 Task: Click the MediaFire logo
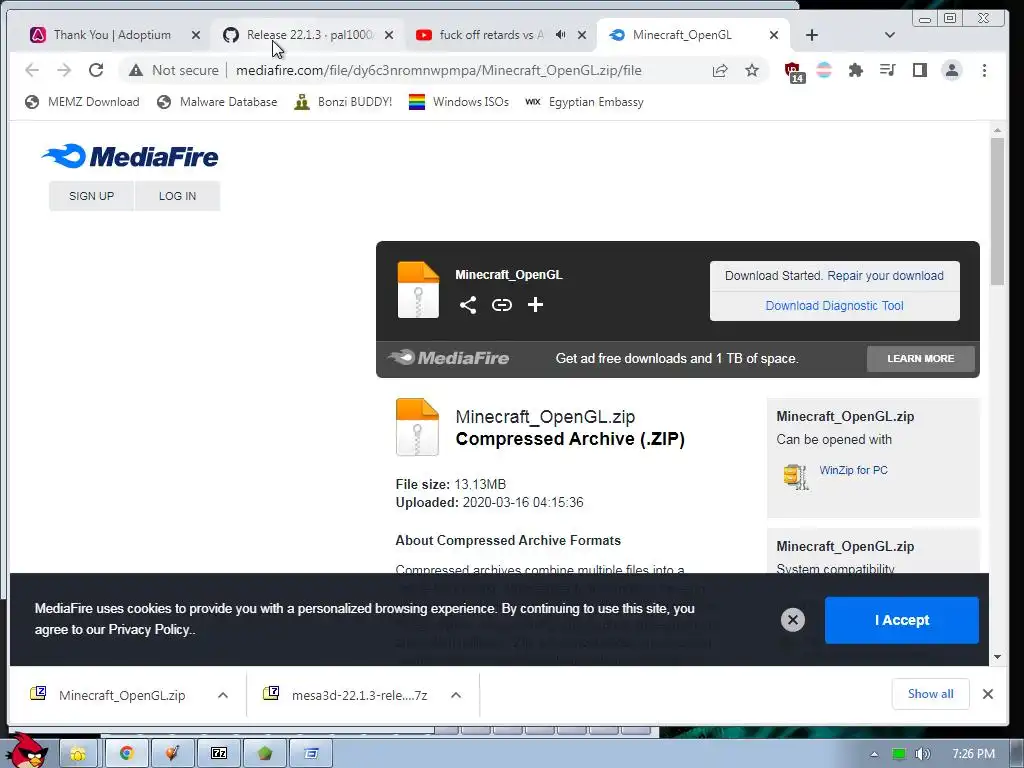130,156
